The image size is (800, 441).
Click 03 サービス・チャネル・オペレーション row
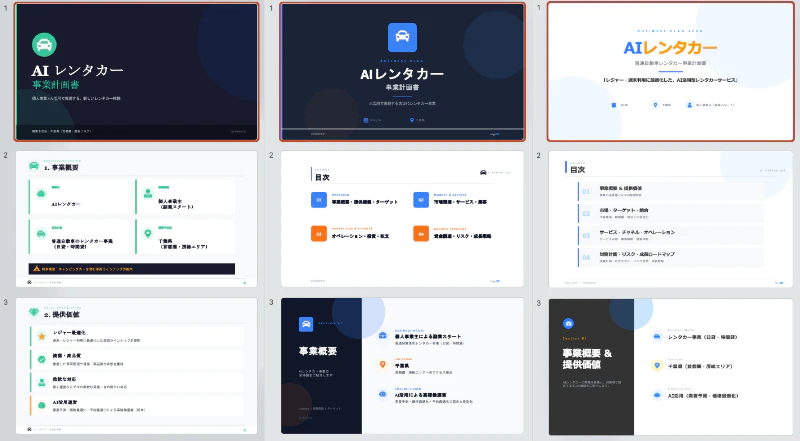click(x=671, y=235)
